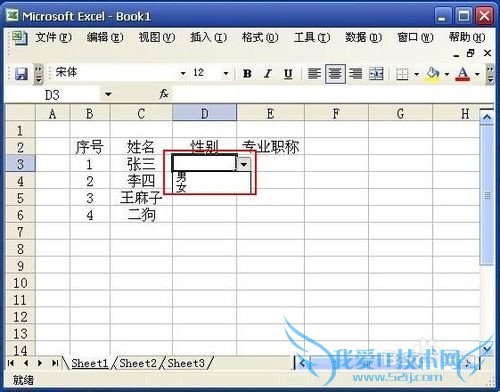Apply red Font Color
Image resolution: width=500 pixels, height=392 pixels.
(463, 74)
